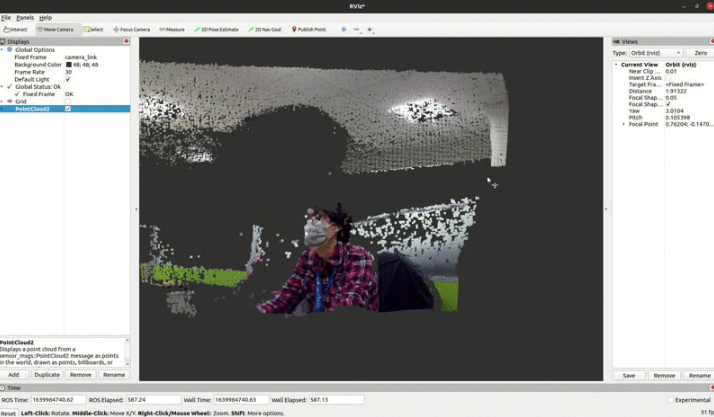Click the minus remove-tool icon
The width and height of the screenshot is (714, 417).
point(357,30)
